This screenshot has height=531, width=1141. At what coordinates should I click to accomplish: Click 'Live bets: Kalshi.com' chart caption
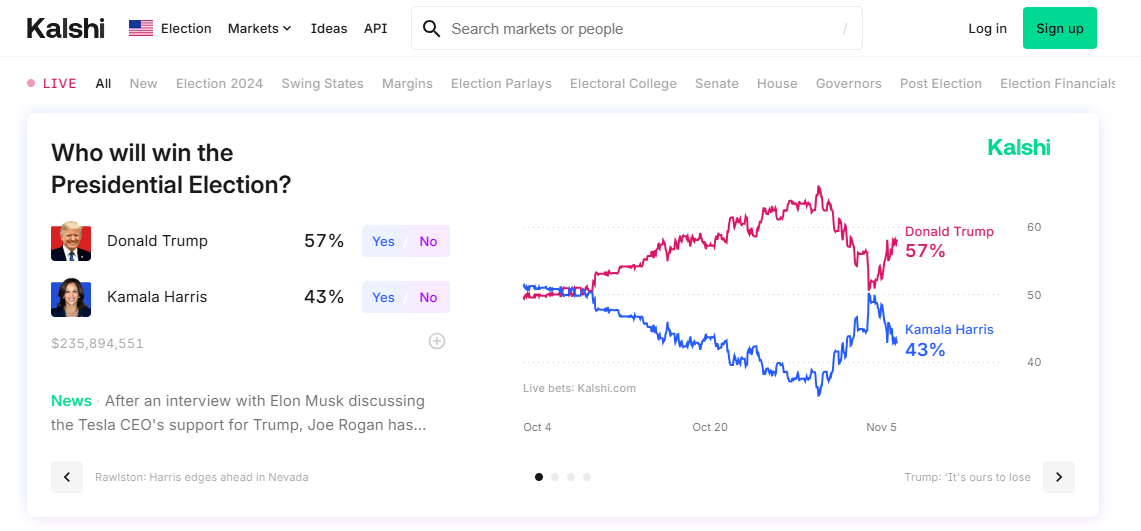(579, 388)
